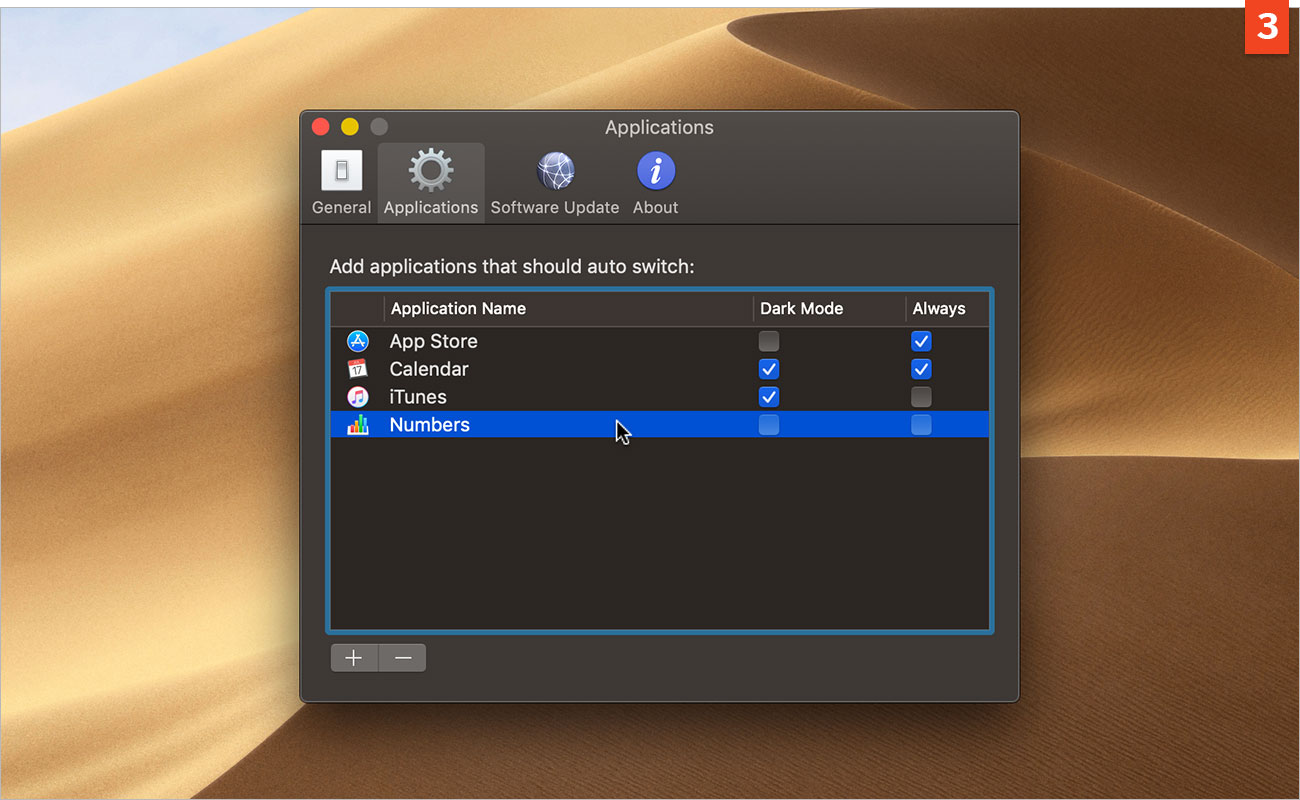Click the Numbers app icon
1300x800 pixels.
click(358, 425)
